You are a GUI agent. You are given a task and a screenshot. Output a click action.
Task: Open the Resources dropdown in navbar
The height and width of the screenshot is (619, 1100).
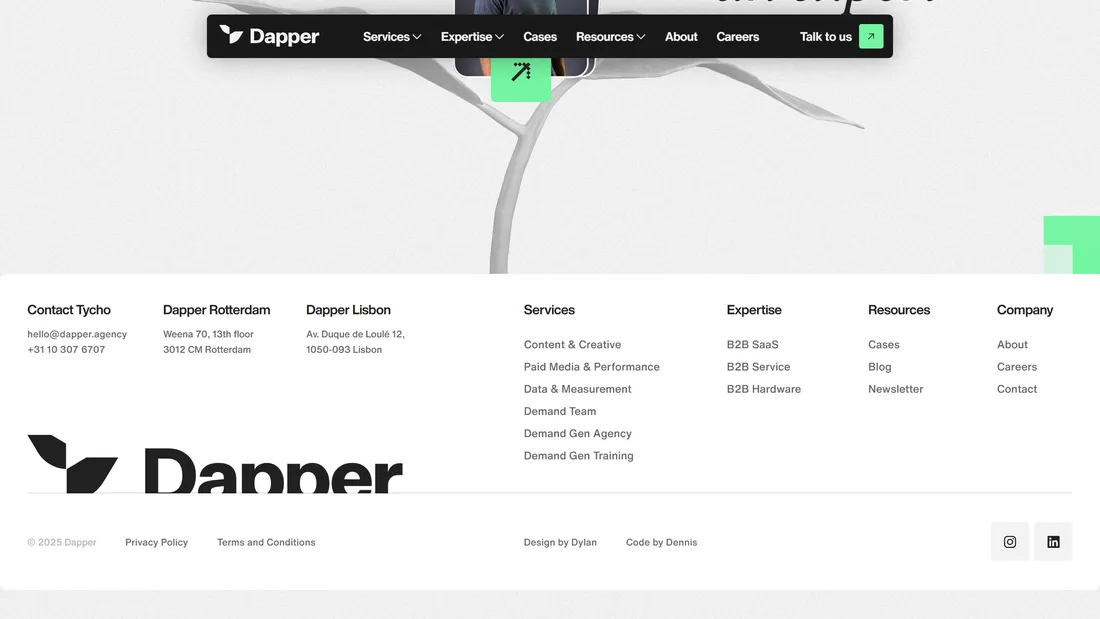(x=610, y=37)
